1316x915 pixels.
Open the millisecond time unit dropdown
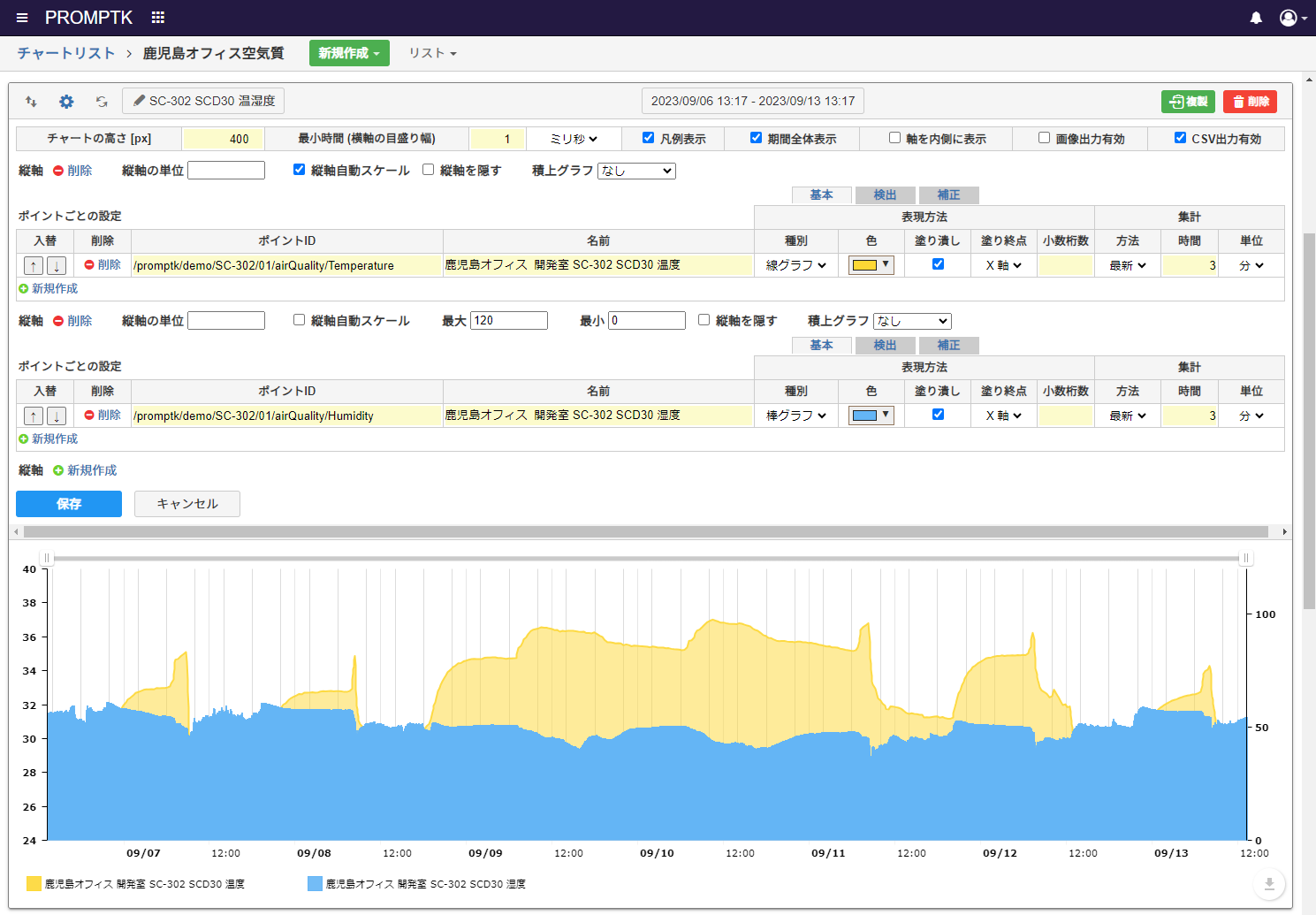tap(574, 139)
